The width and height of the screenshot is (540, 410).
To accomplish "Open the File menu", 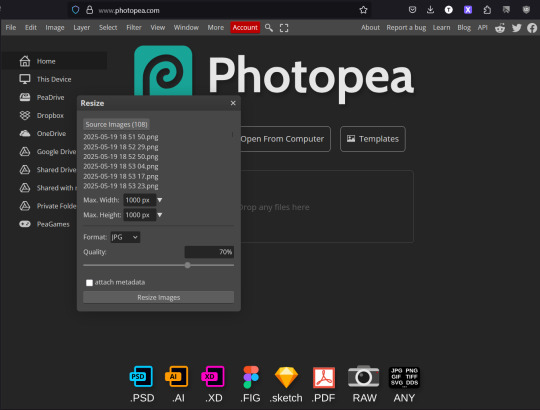I will click(x=11, y=28).
